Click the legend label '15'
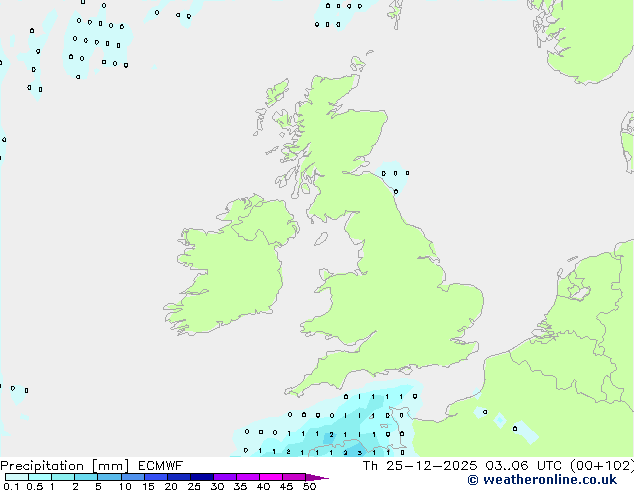This screenshot has width=634, height=490. pyautogui.click(x=148, y=486)
